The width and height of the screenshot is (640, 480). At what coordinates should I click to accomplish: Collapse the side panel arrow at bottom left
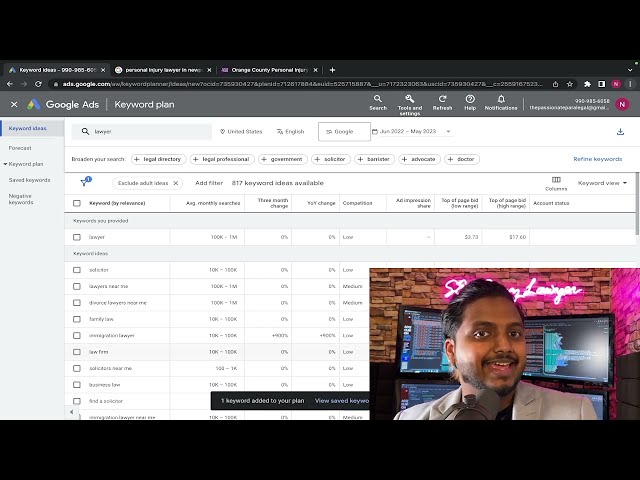tap(71, 412)
